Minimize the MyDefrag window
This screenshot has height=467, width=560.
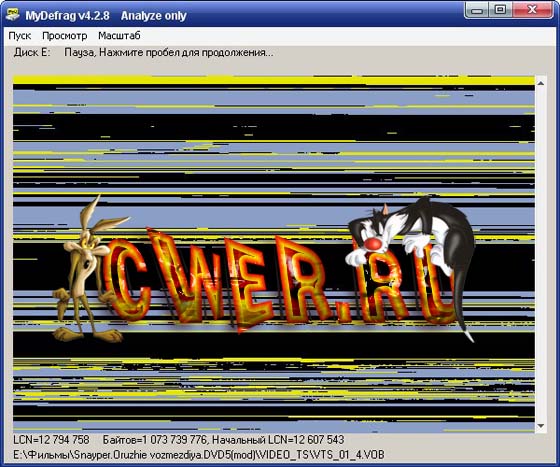point(477,10)
